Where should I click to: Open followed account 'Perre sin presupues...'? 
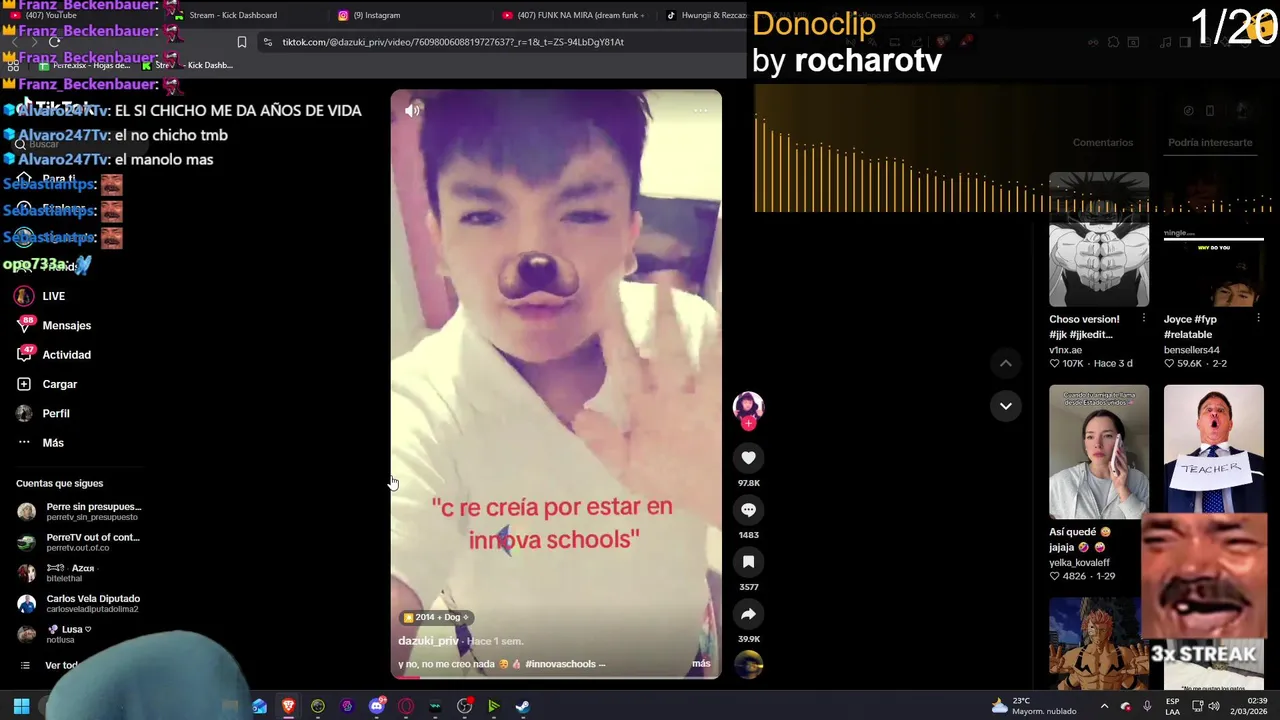[80, 511]
